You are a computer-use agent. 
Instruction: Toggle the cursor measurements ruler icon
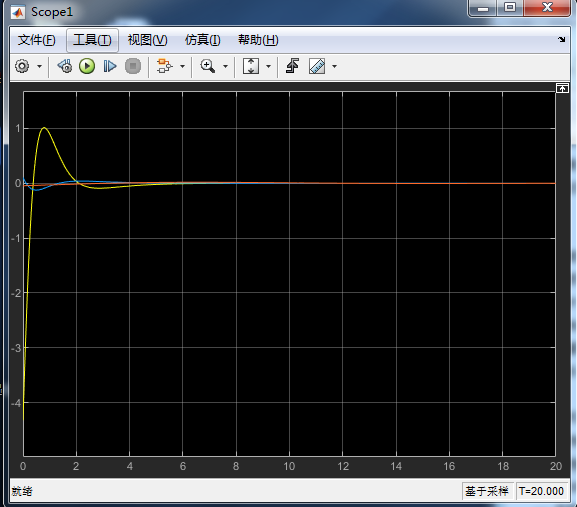click(x=317, y=67)
